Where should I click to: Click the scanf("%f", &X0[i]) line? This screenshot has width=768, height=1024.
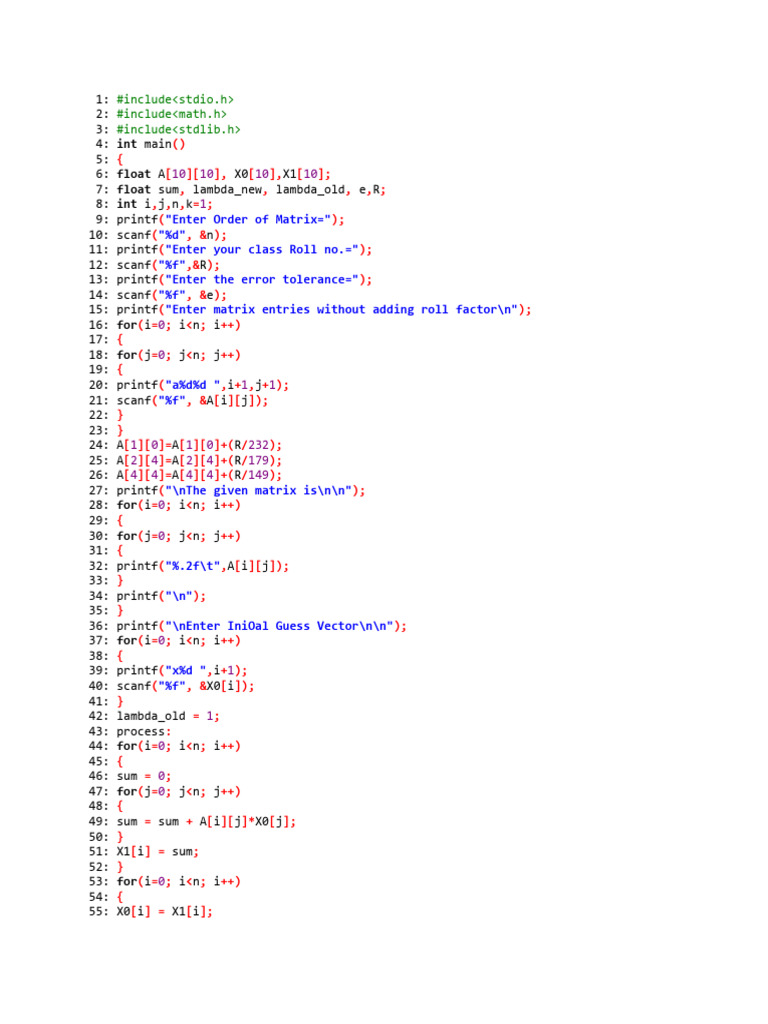[x=185, y=686]
